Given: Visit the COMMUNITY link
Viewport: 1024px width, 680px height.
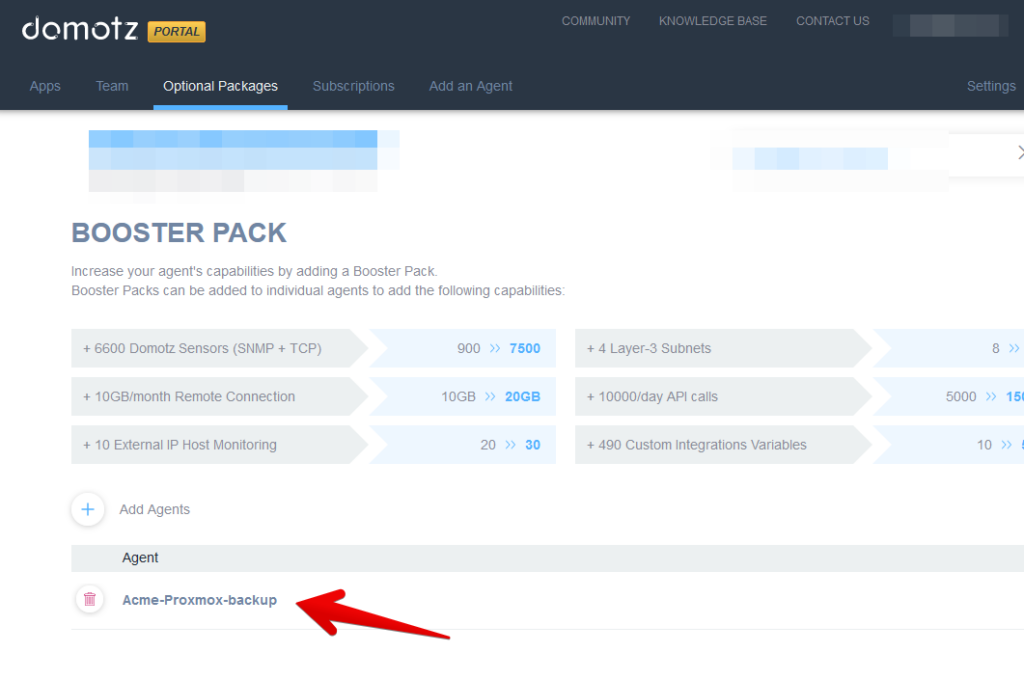Looking at the screenshot, I should click(x=596, y=21).
